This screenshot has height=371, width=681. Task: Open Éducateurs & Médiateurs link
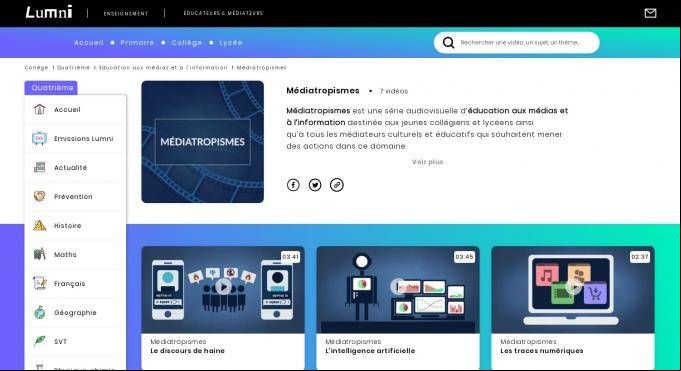(x=223, y=13)
